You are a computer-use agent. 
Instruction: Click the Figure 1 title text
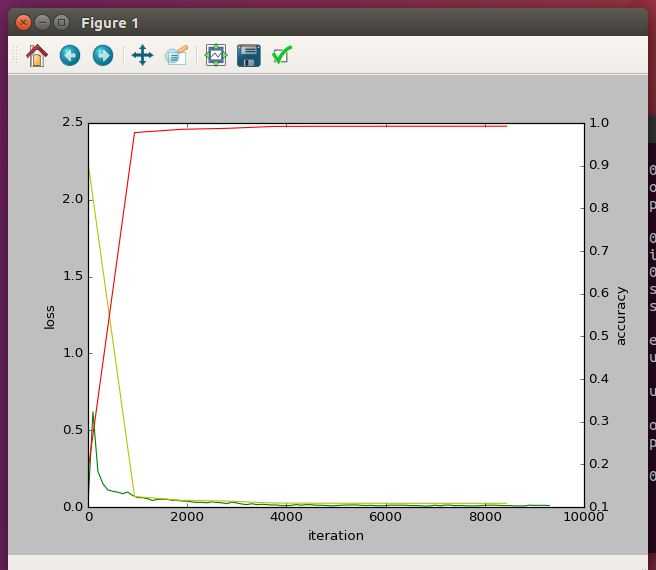[x=110, y=23]
